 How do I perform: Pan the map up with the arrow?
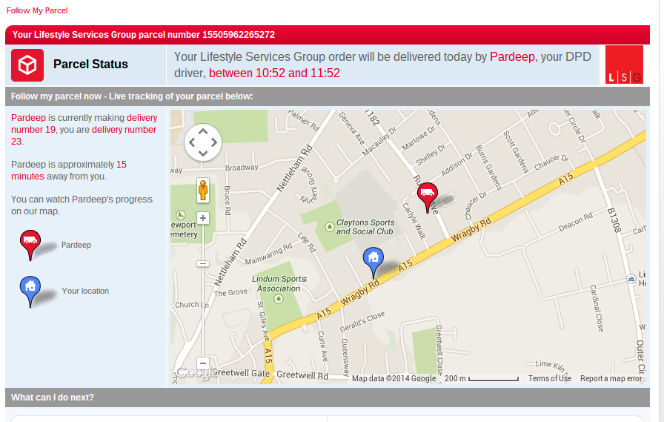203,132
